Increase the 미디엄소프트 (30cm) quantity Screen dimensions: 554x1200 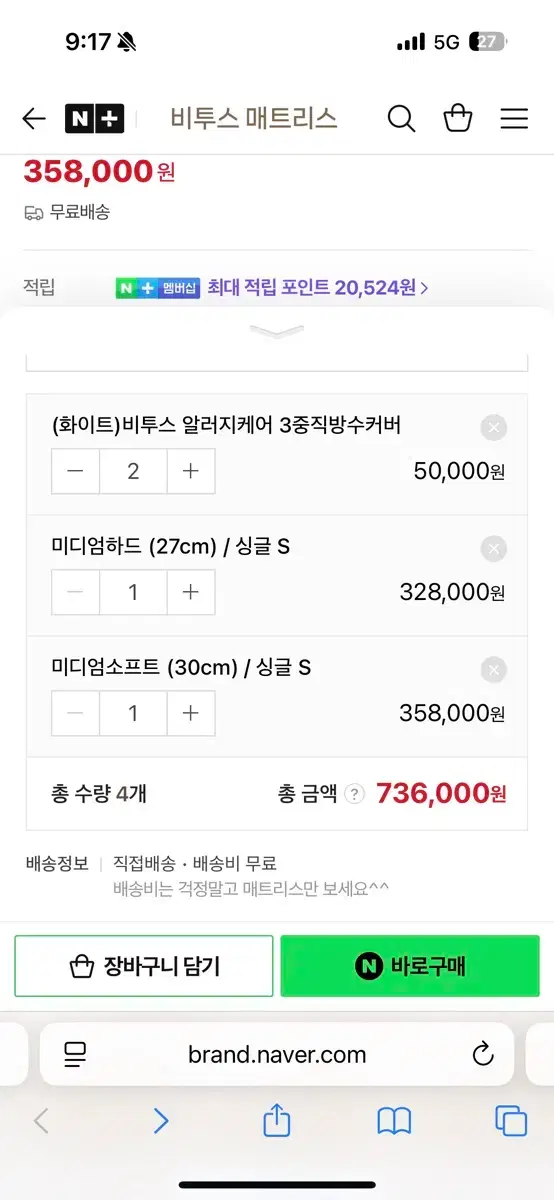click(191, 713)
